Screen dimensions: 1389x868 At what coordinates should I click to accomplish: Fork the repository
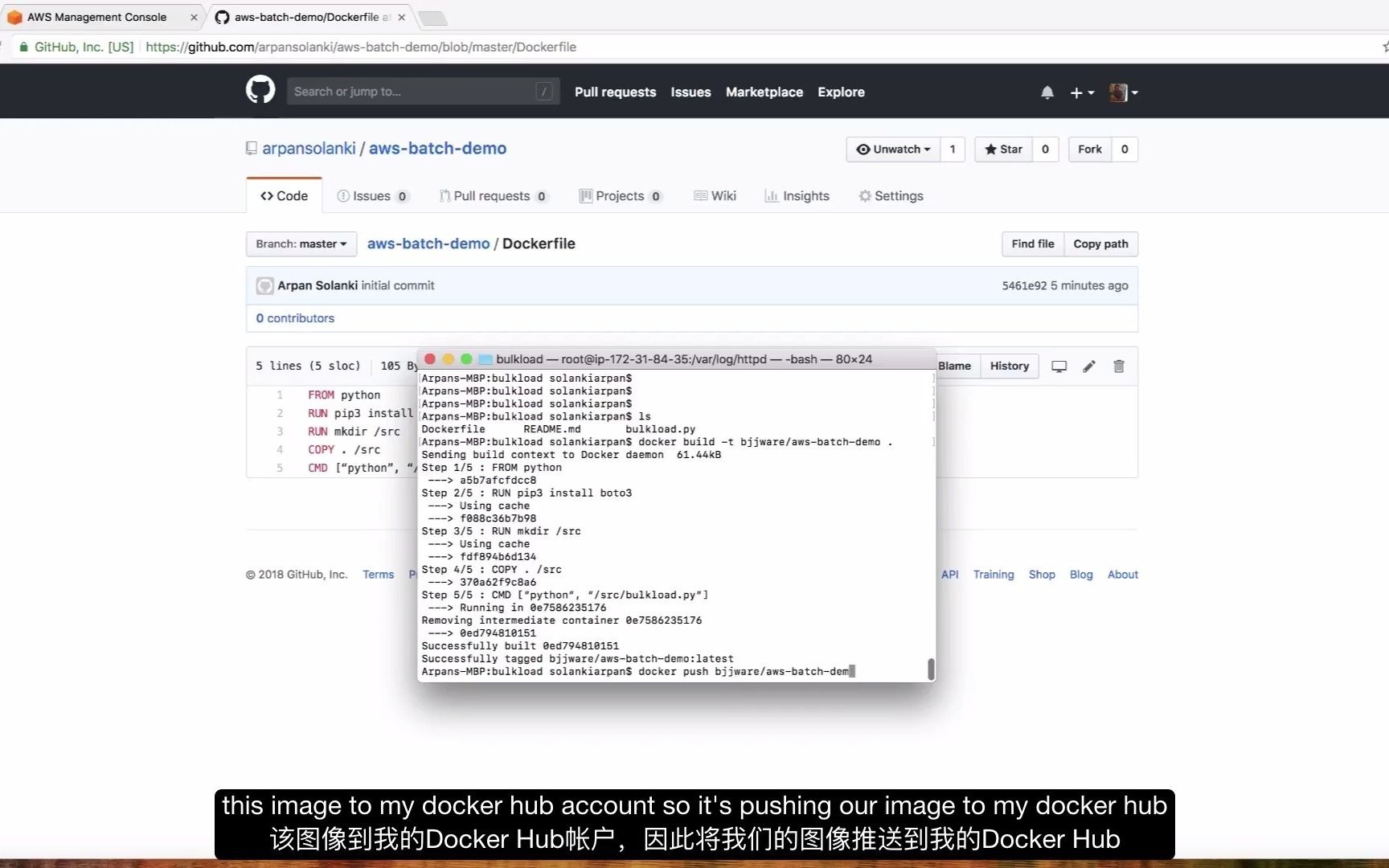[1090, 149]
